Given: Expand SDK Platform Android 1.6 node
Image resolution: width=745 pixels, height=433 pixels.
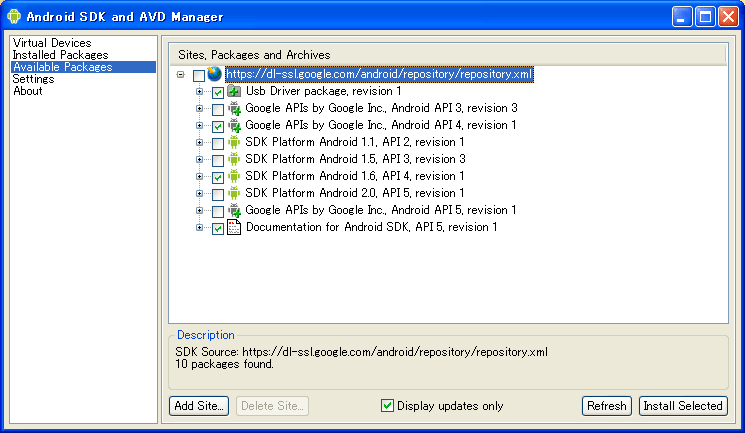Looking at the screenshot, I should (199, 176).
